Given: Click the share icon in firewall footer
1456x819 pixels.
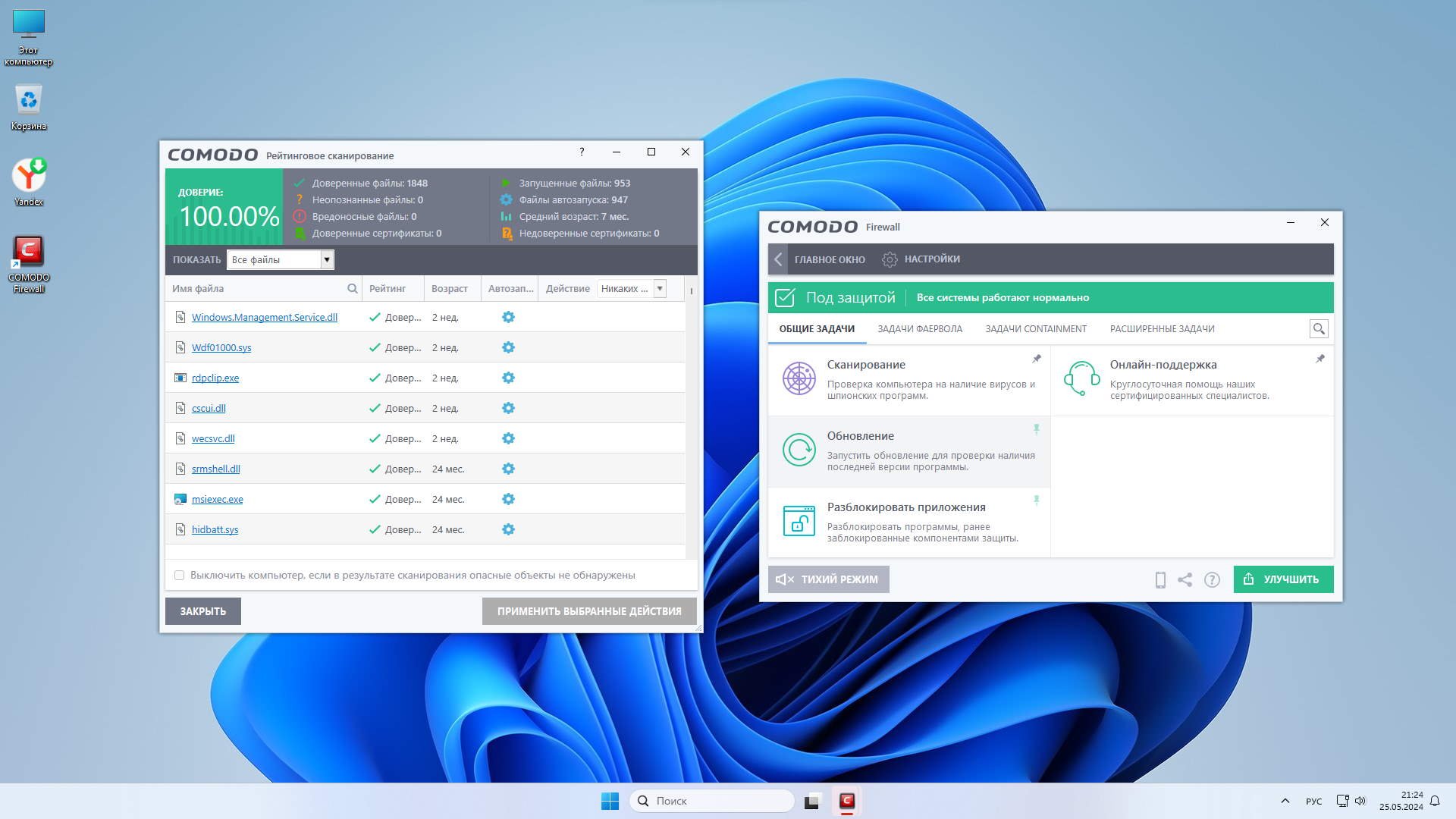Looking at the screenshot, I should [x=1185, y=580].
